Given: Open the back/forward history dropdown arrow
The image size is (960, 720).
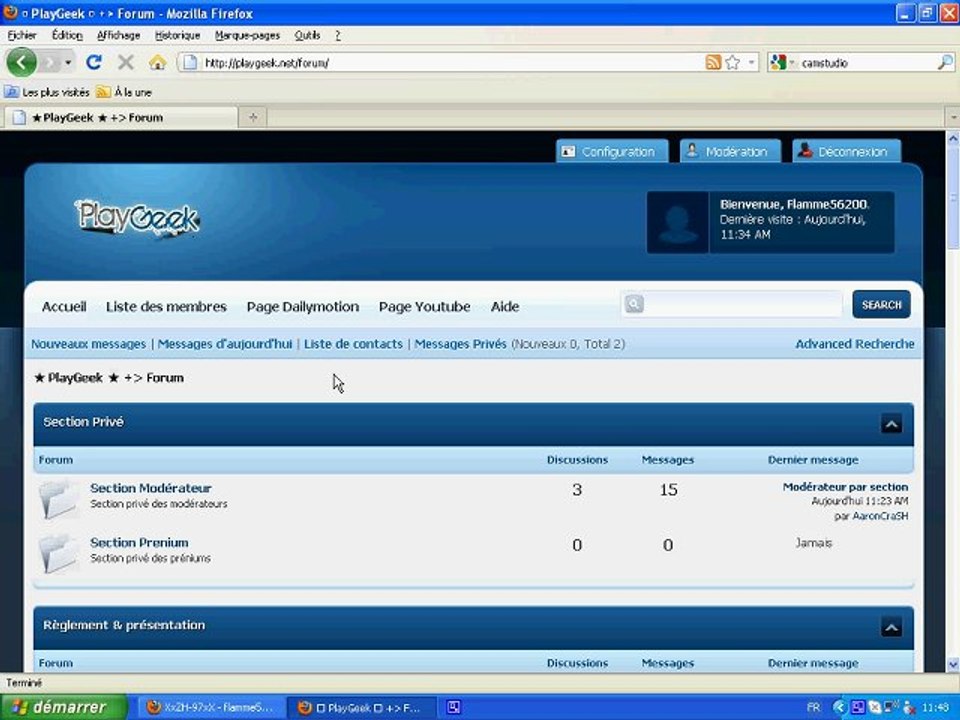Looking at the screenshot, I should click(x=68, y=62).
